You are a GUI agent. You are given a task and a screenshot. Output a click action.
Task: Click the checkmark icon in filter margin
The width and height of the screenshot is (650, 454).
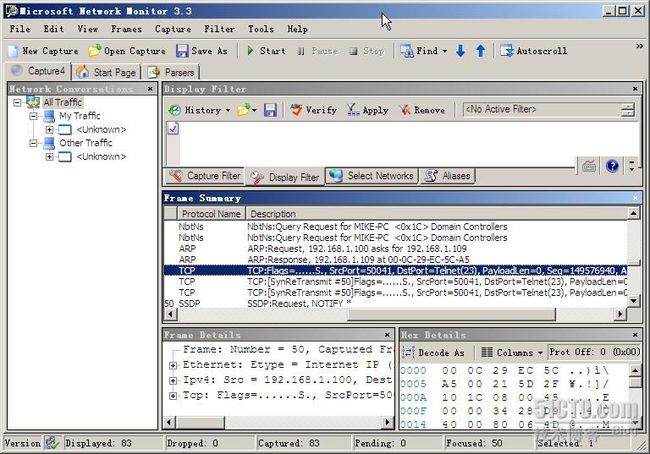[x=173, y=129]
